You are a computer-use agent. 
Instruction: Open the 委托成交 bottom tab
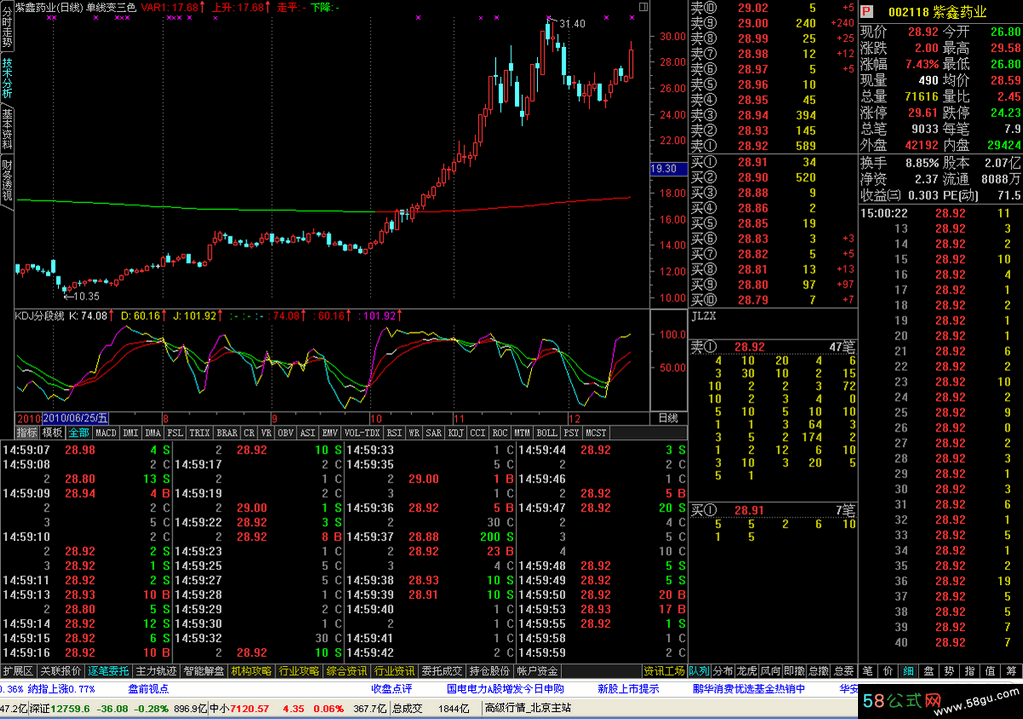coord(442,671)
